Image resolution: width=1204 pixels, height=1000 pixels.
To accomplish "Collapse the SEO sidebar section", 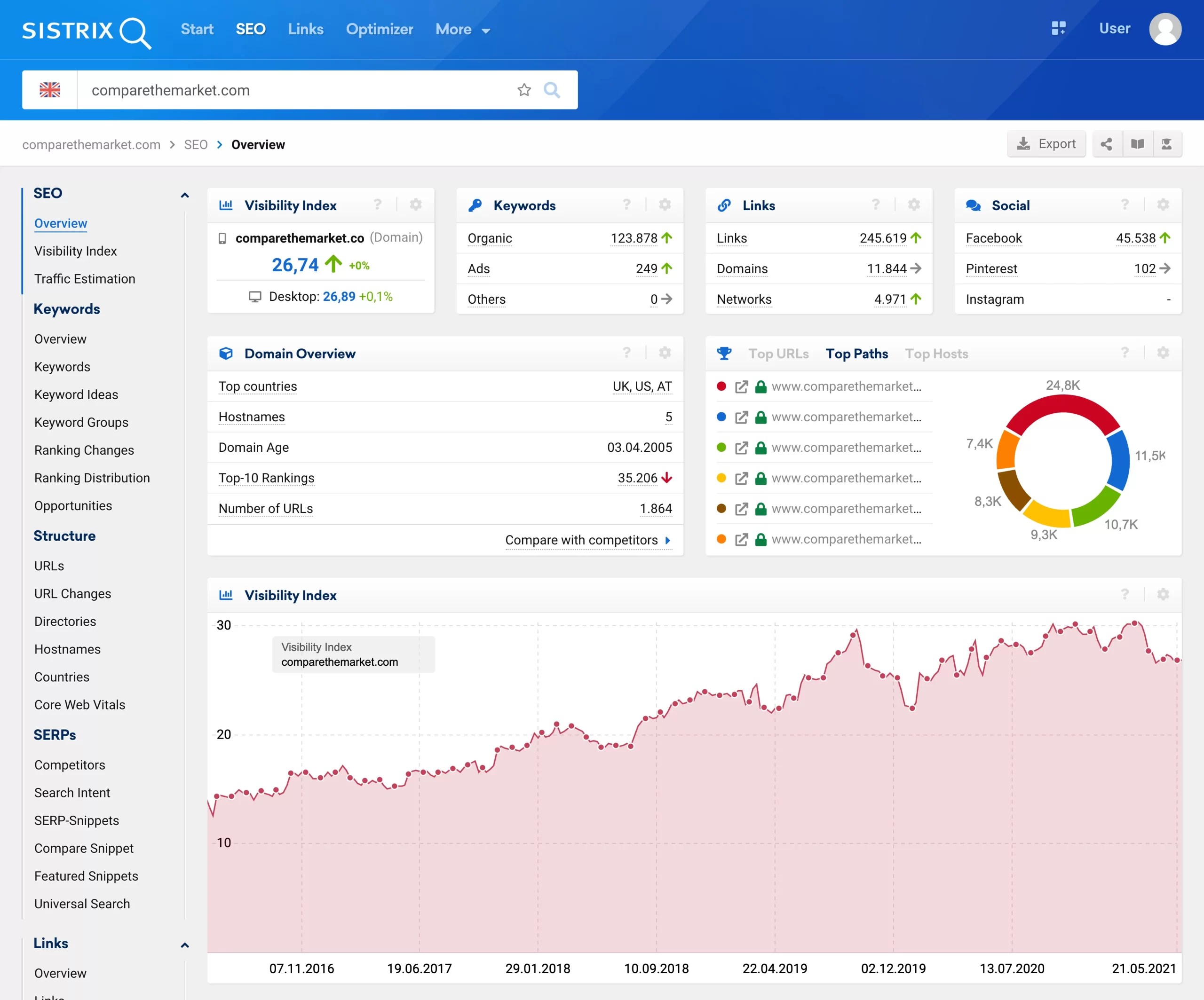I will 185,195.
